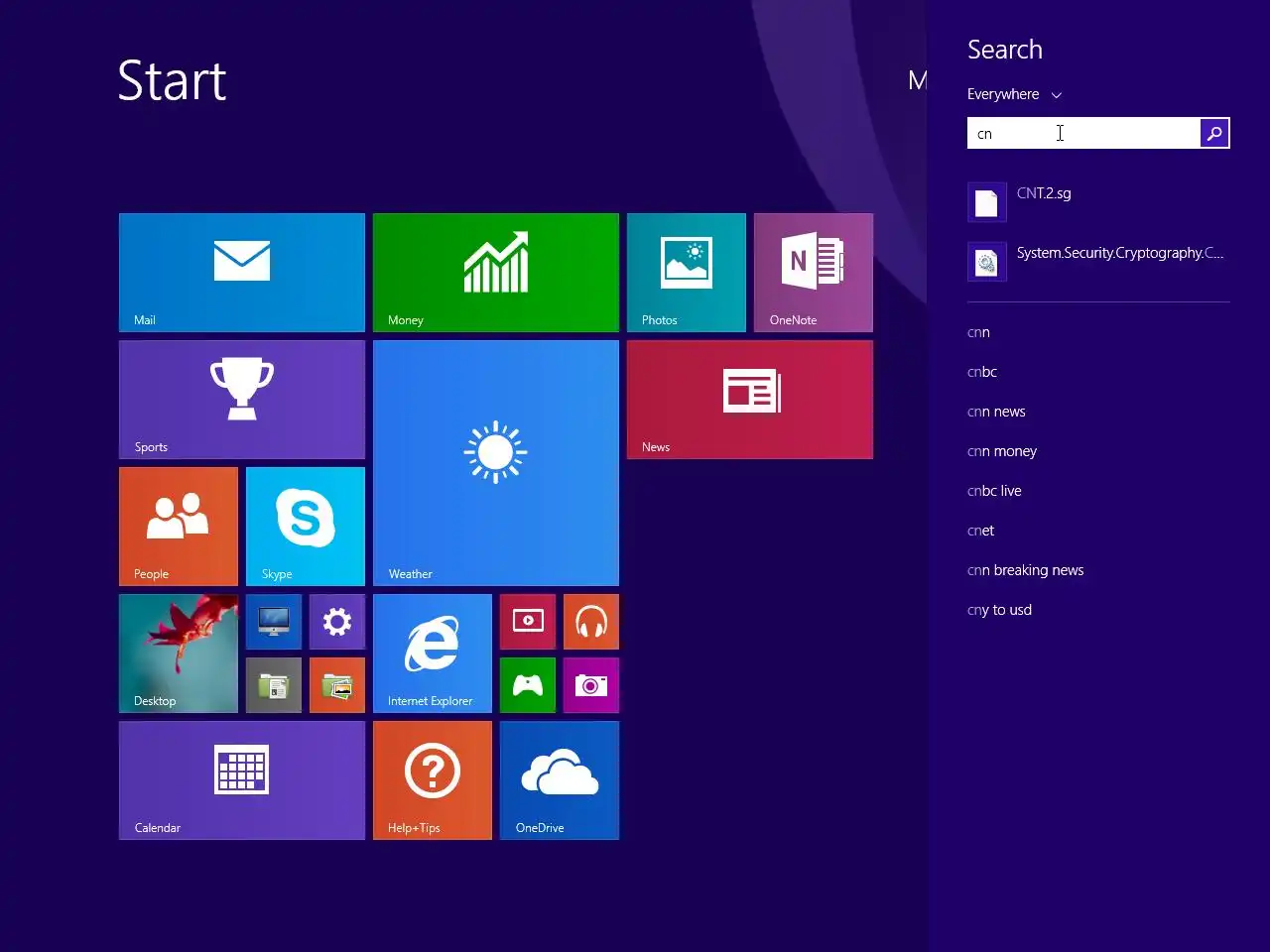Screen dimensions: 1270x952
Task: Focus the search box containing 'cn'
Action: [1083, 133]
